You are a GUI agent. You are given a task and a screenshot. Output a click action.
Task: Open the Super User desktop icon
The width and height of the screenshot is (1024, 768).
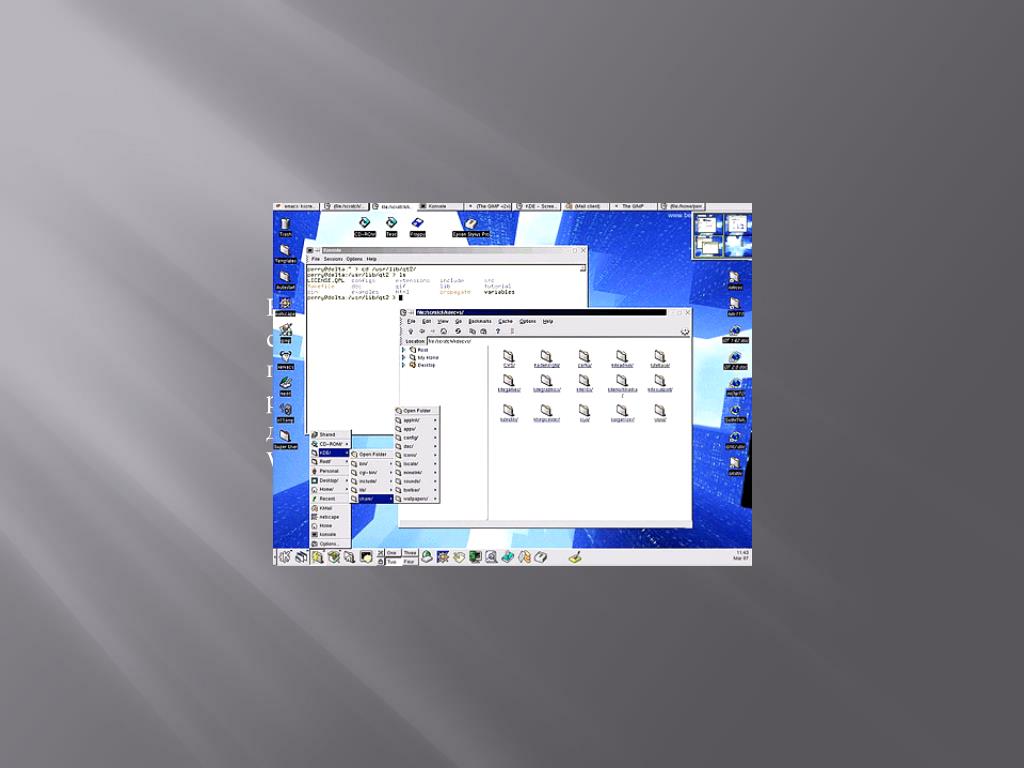(x=285, y=440)
